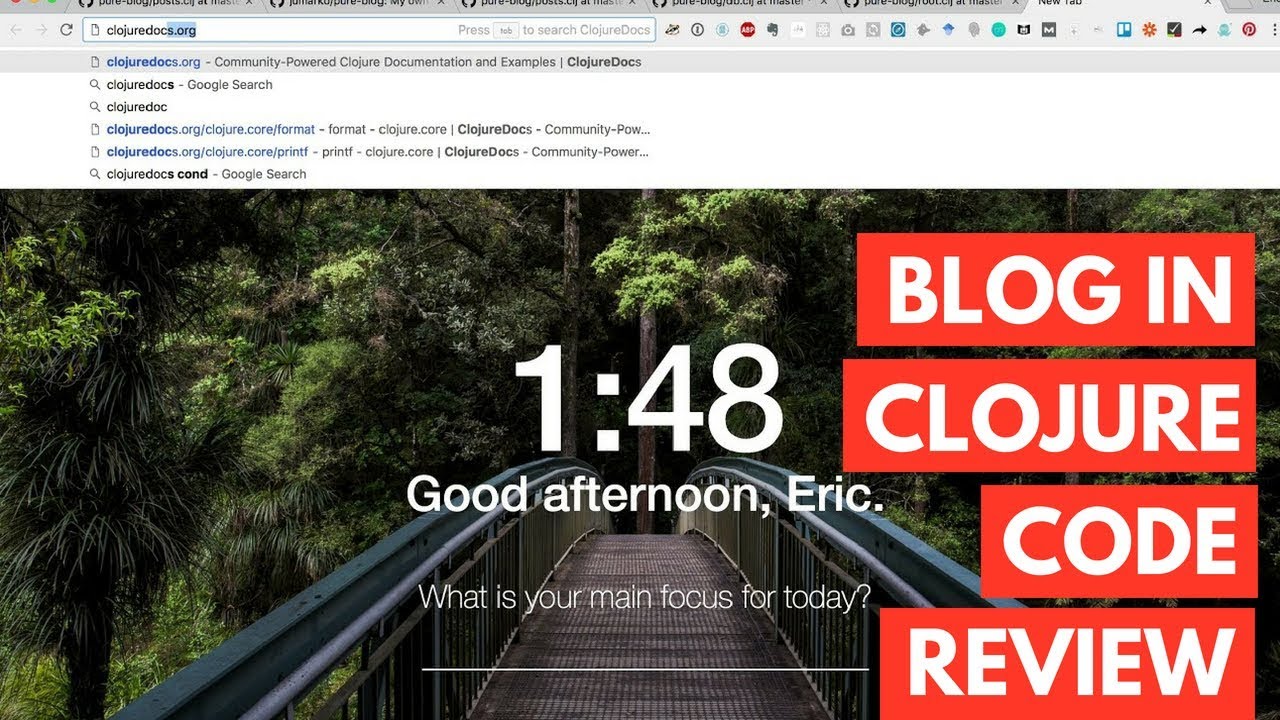1280x720 pixels.
Task: Click 'What is your main focus' prompt
Action: click(x=645, y=597)
